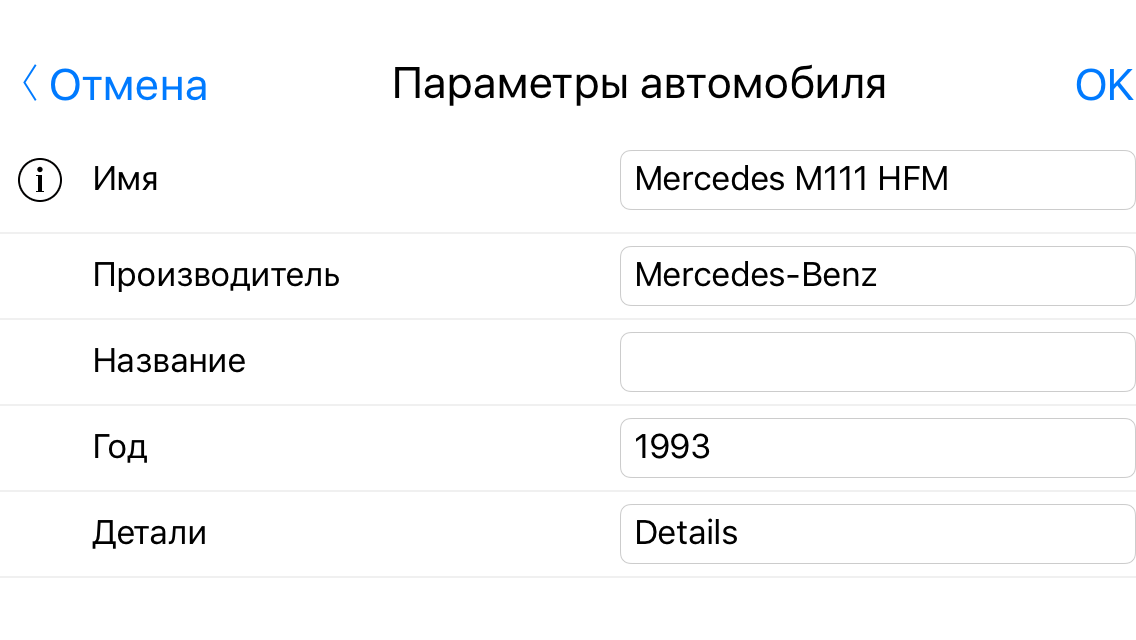
Task: Cancel editing via the Отмена button
Action: tap(128, 85)
